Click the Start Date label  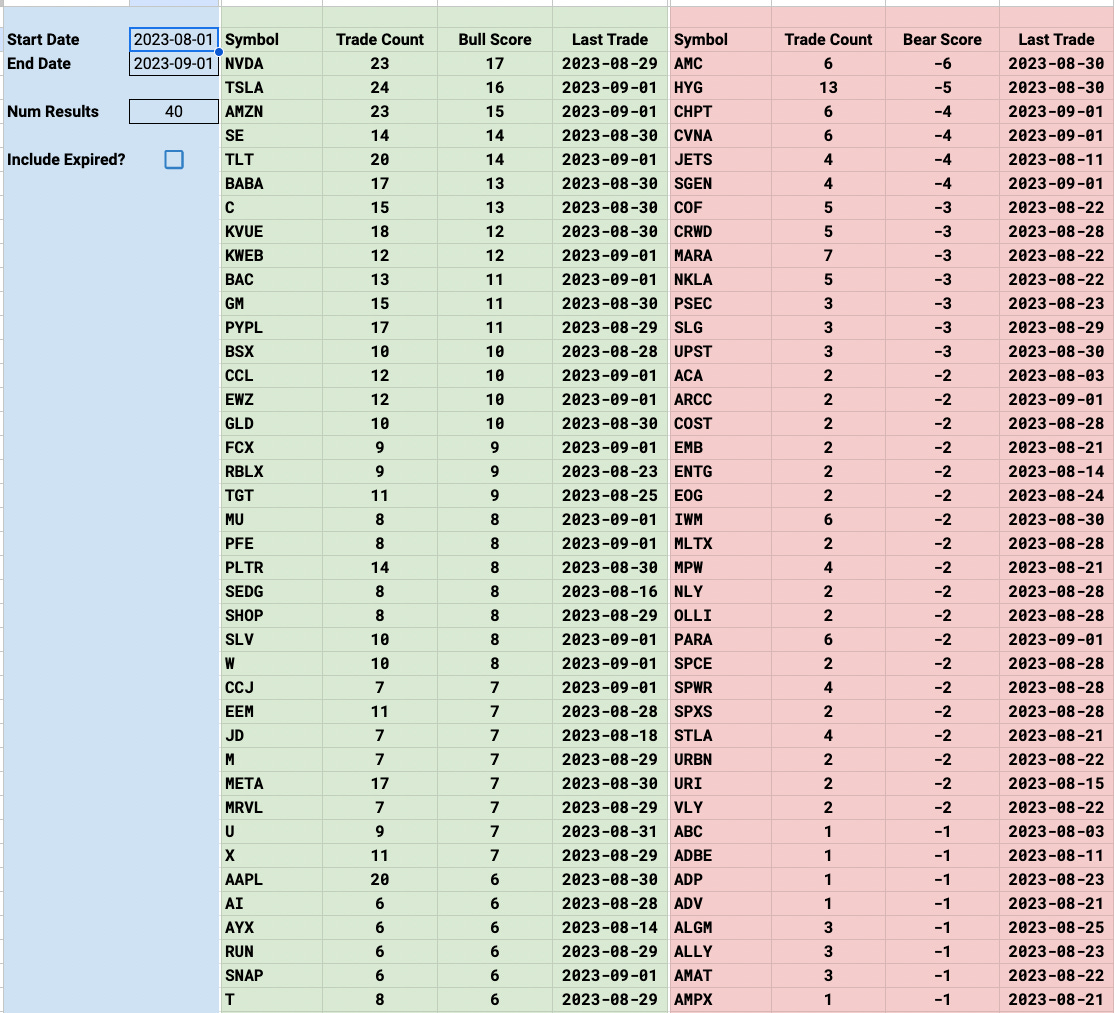coord(43,40)
